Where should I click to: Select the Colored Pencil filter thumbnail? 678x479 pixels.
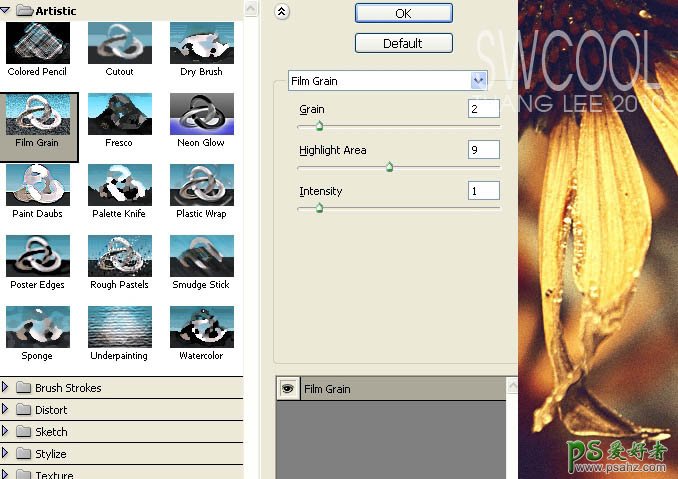point(37,44)
